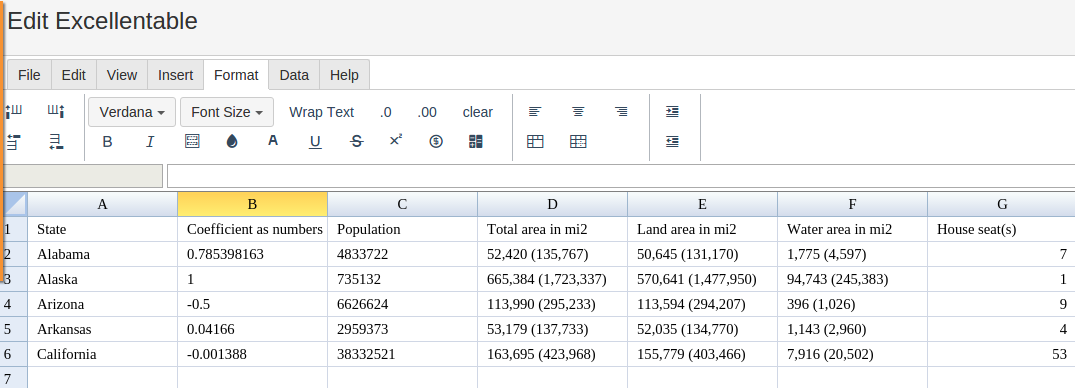Open the Data menu tab

(x=294, y=75)
